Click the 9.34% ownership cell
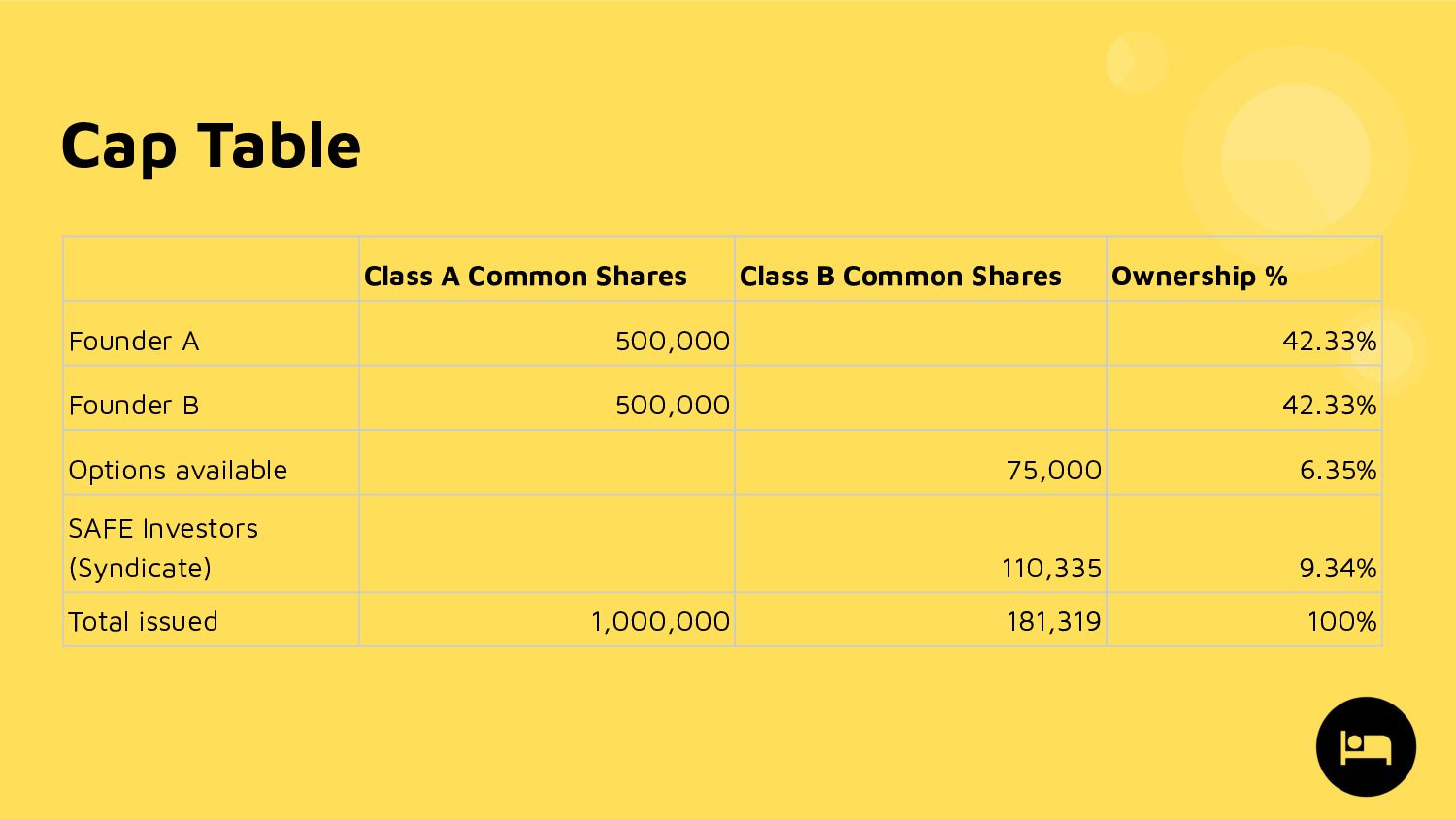 click(1244, 543)
